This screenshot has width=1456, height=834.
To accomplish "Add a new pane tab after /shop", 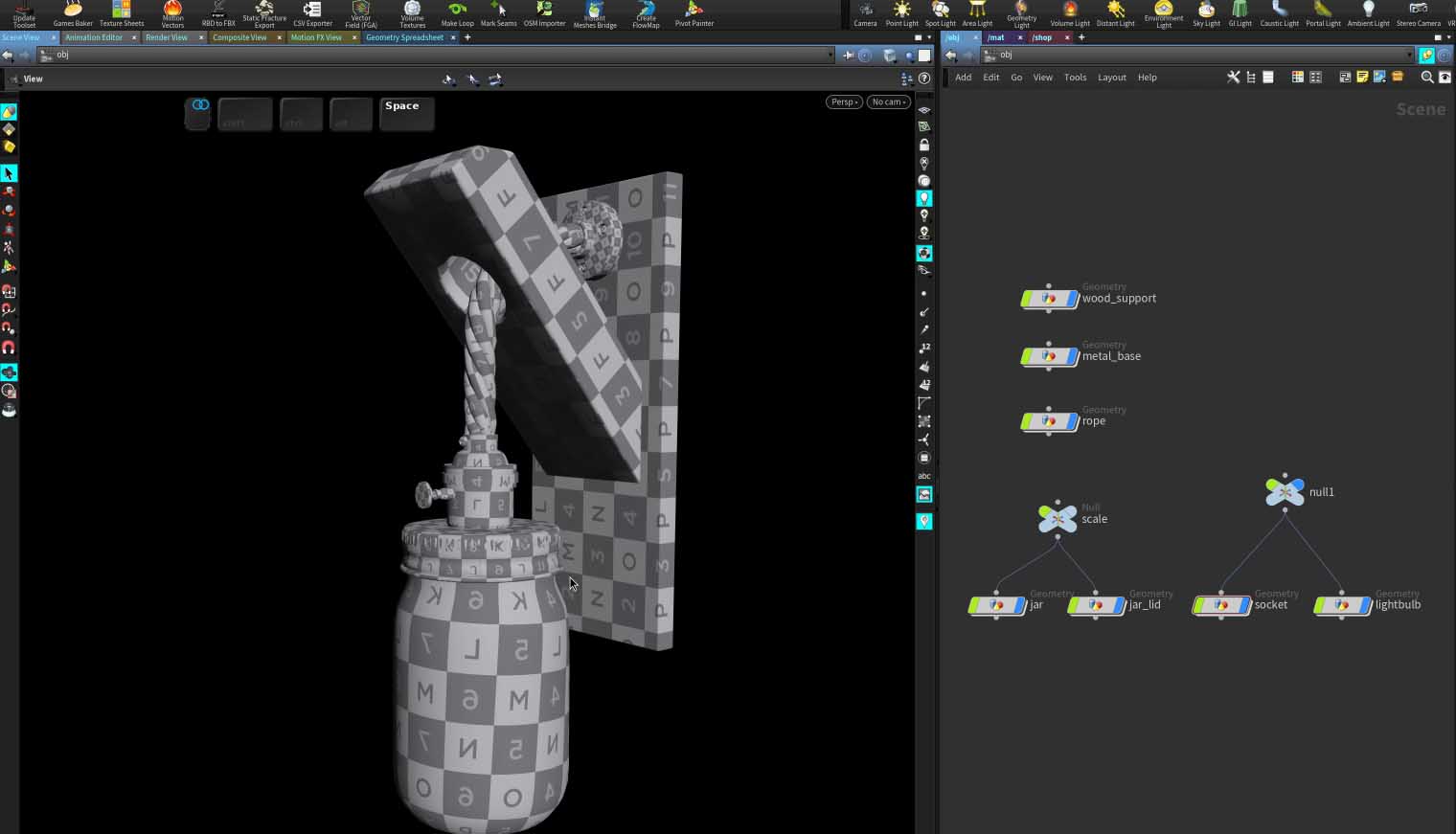I will (1081, 37).
